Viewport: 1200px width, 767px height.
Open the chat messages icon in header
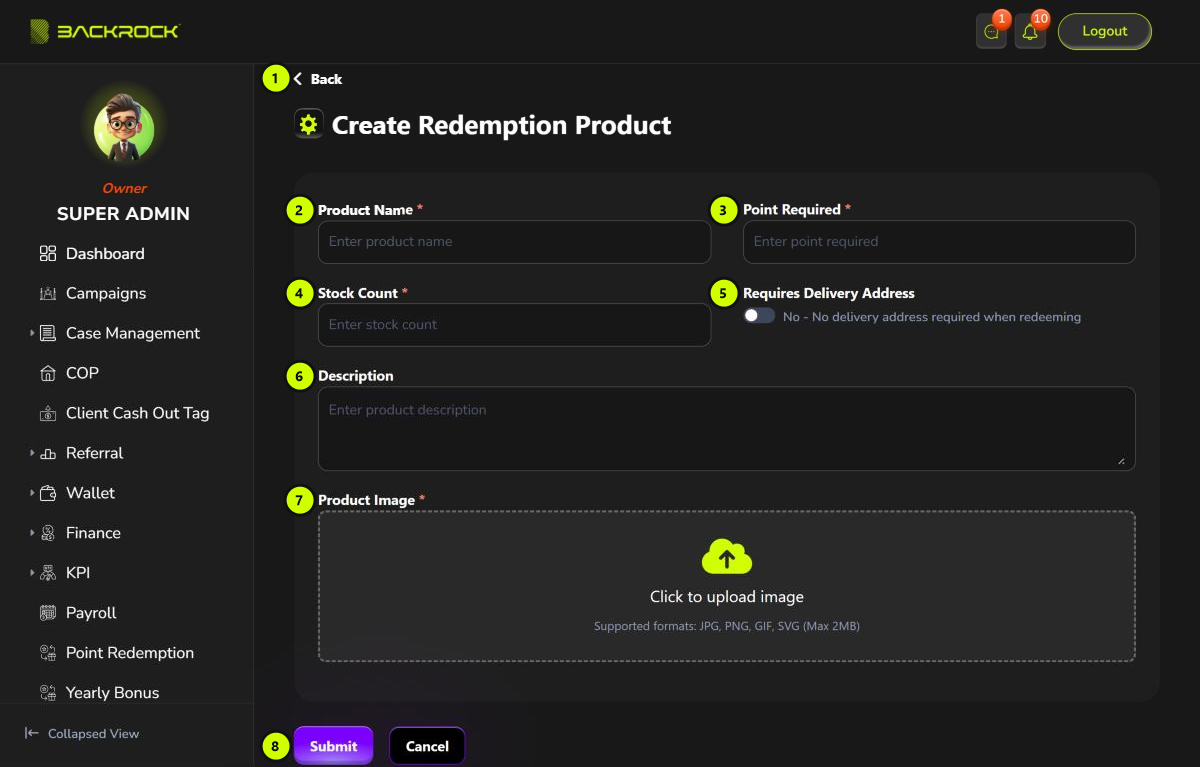991,32
